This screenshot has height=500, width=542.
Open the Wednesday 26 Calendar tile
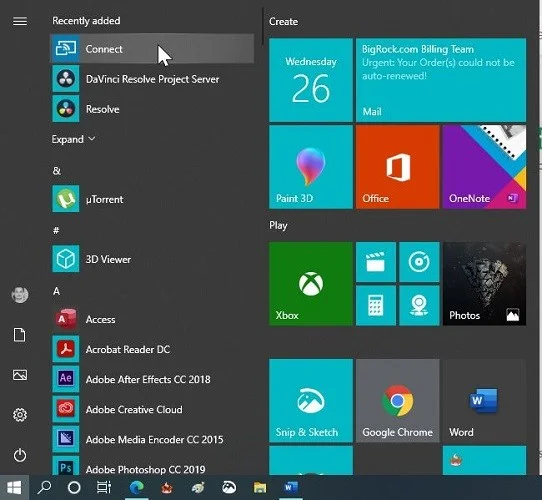311,80
